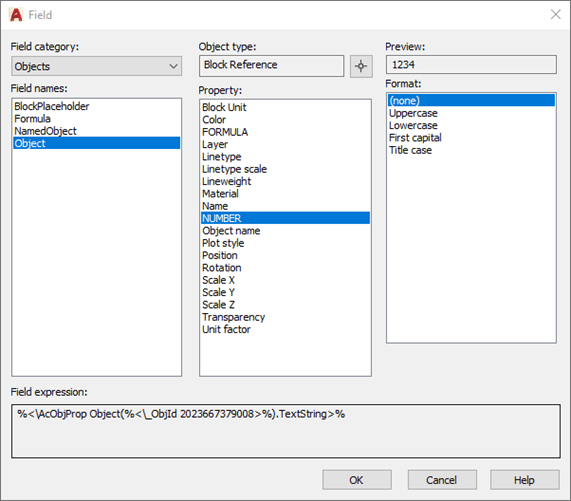Select BlockPlaceholder in Field names list
The height and width of the screenshot is (501, 571).
tap(52, 106)
